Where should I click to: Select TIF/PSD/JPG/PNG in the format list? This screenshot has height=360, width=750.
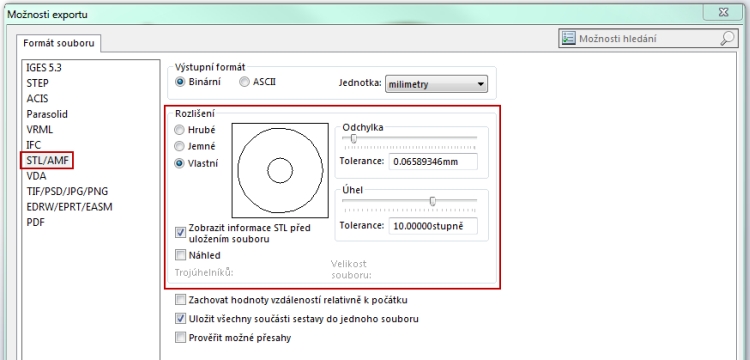coord(67,191)
